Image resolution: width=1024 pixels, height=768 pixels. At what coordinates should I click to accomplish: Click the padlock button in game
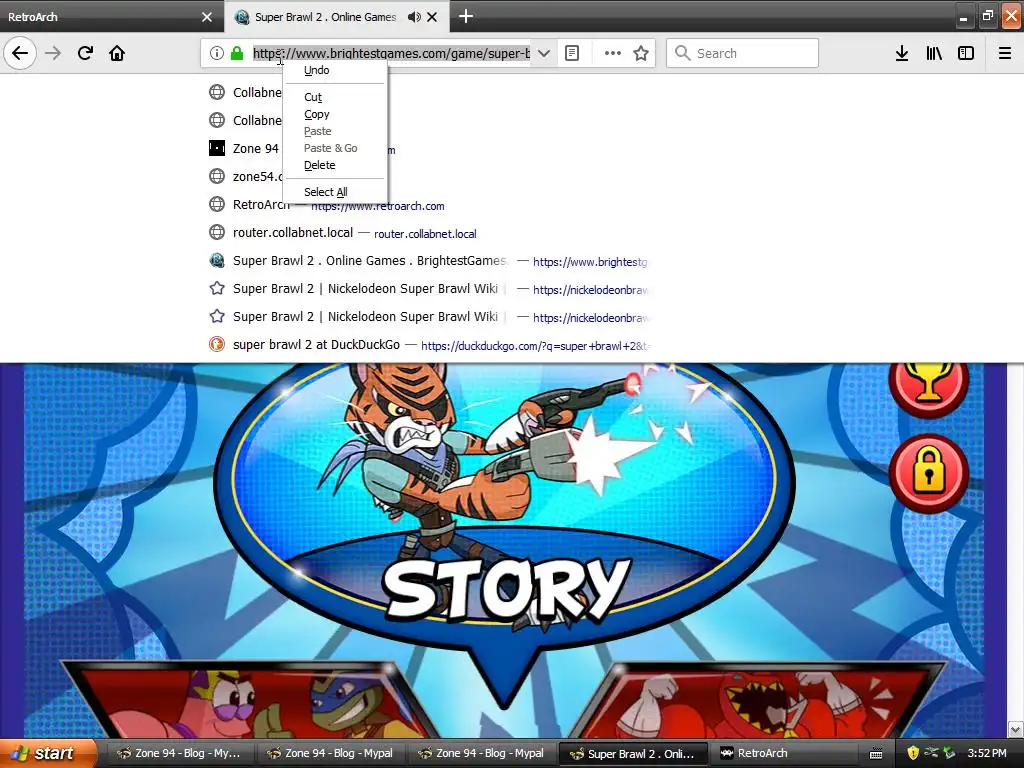click(x=929, y=472)
